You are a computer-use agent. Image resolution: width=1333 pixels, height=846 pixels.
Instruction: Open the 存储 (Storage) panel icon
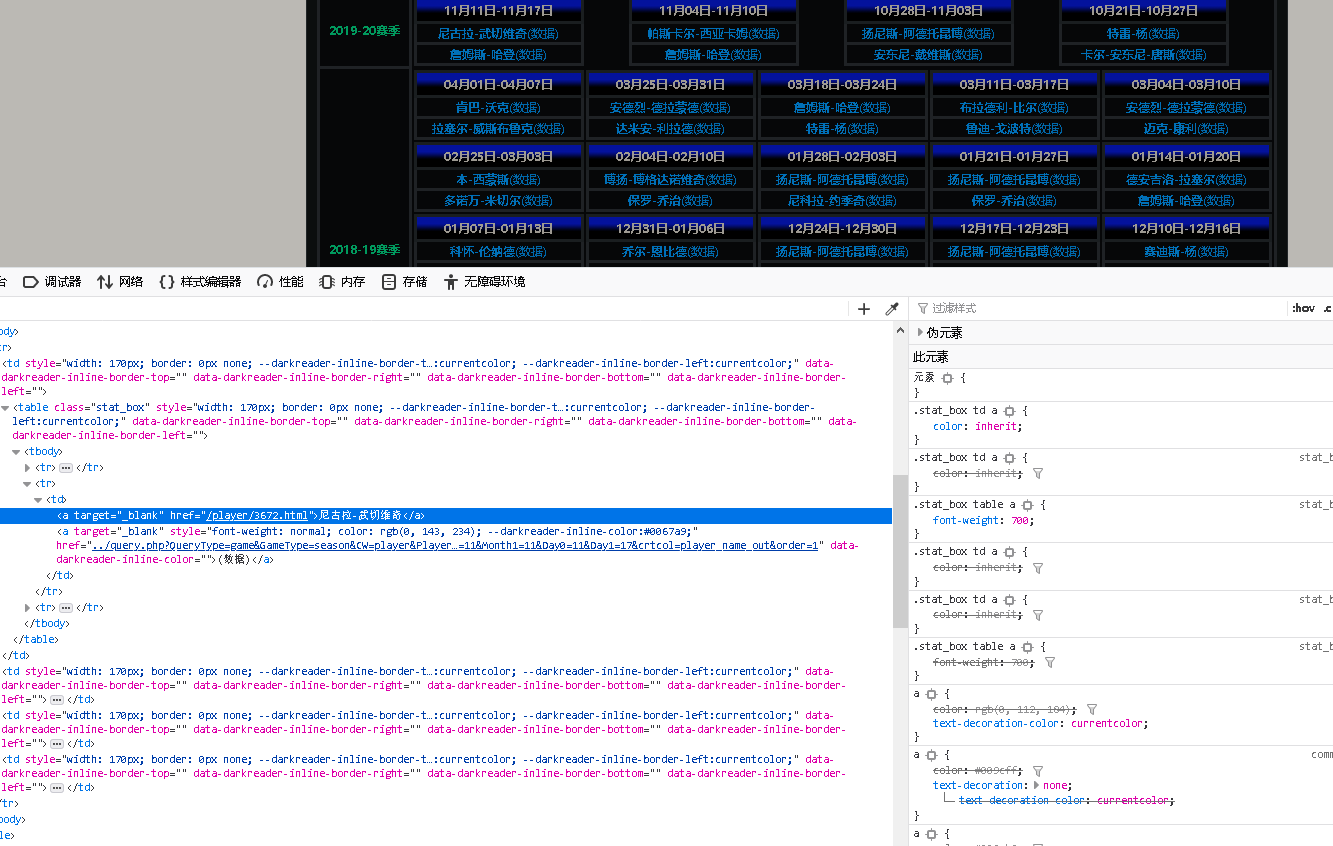click(388, 282)
